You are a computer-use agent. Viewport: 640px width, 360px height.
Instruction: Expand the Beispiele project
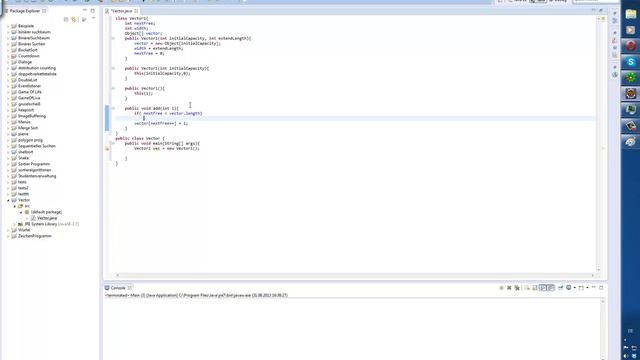(8, 26)
